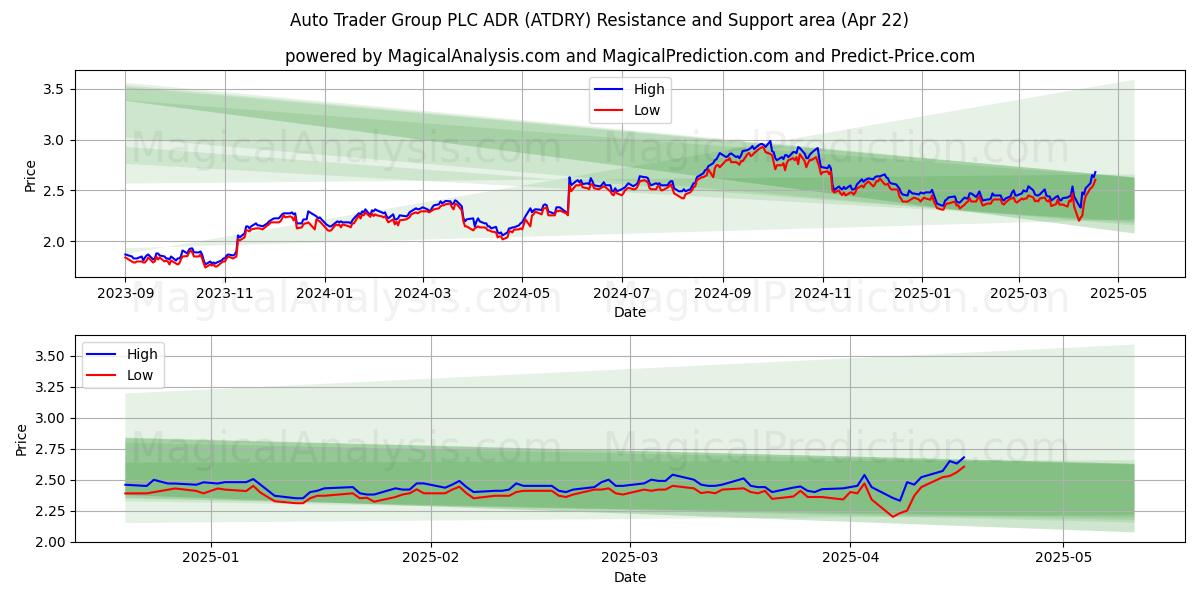Click the '2025-01' tick label on lower chart

213,559
